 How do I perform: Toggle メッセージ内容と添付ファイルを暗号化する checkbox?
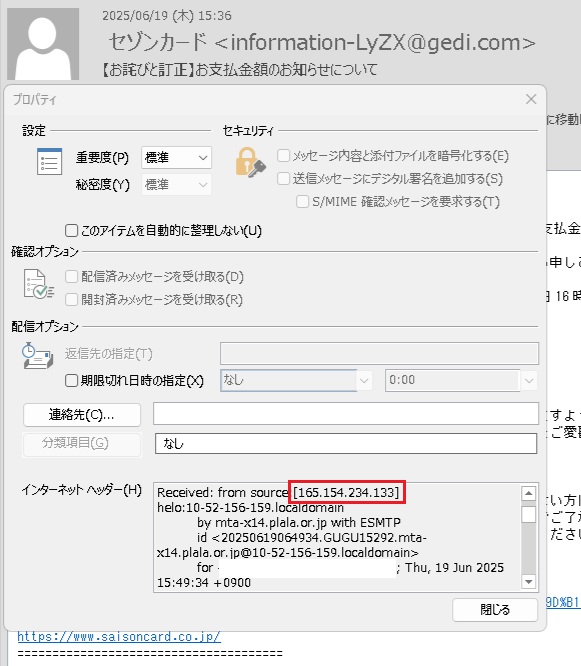click(283, 155)
